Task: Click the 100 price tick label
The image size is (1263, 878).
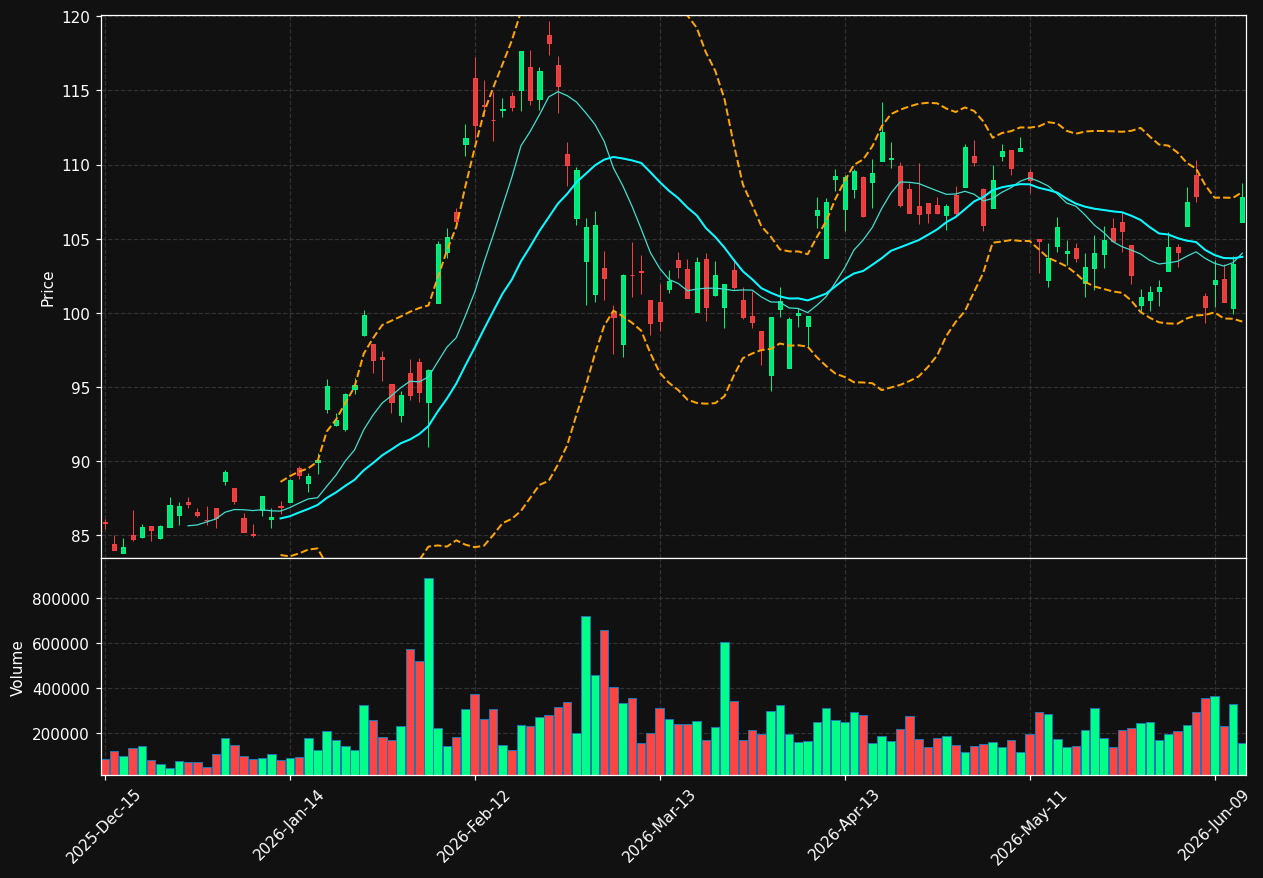Action: pyautogui.click(x=77, y=314)
